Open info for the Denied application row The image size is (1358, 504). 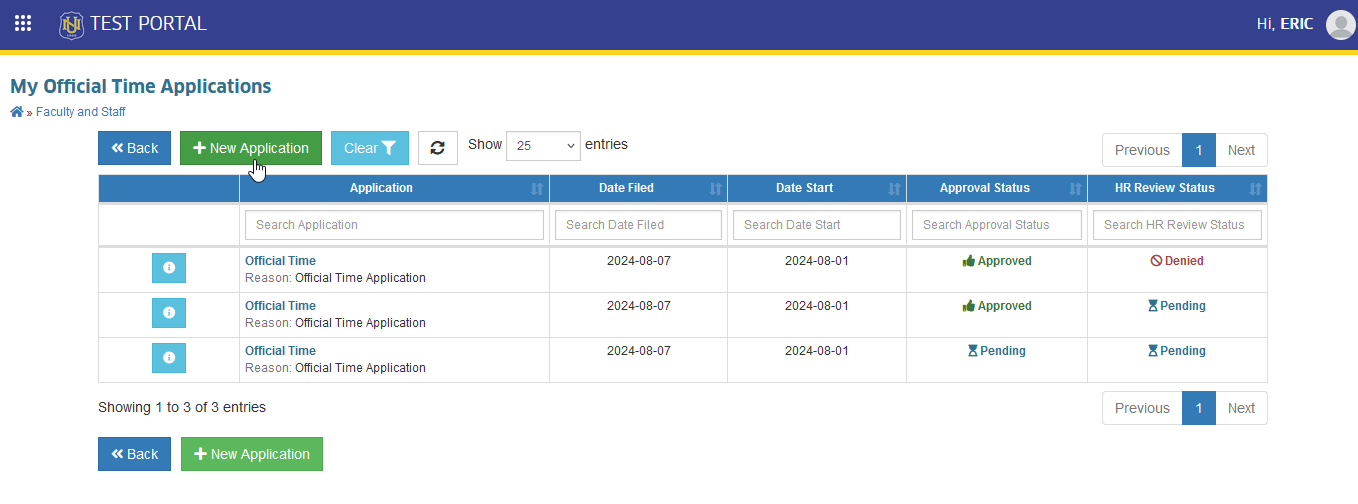click(x=169, y=268)
